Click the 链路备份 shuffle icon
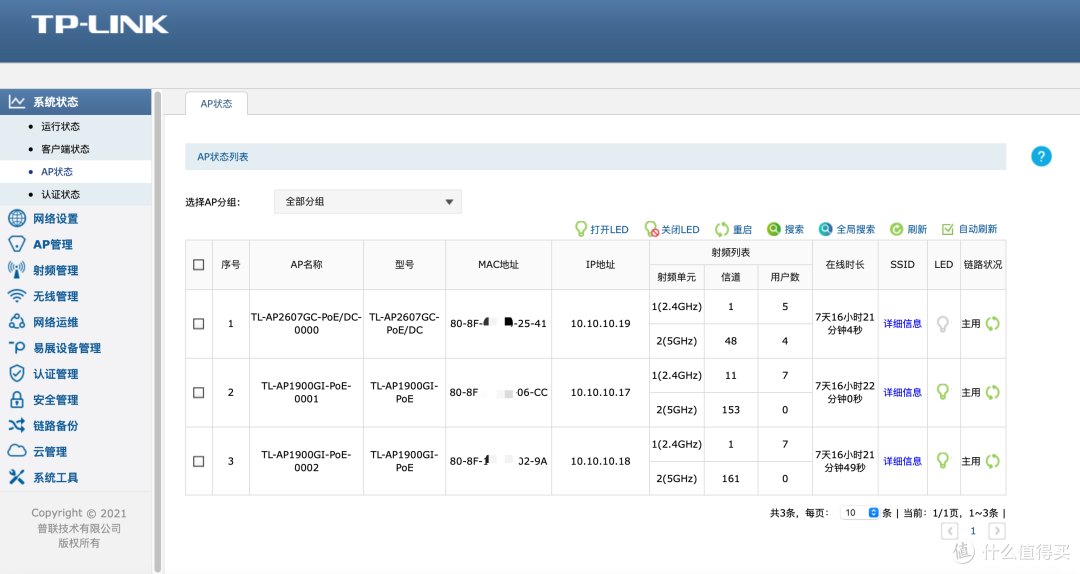The height and width of the screenshot is (574, 1080). click(x=17, y=425)
